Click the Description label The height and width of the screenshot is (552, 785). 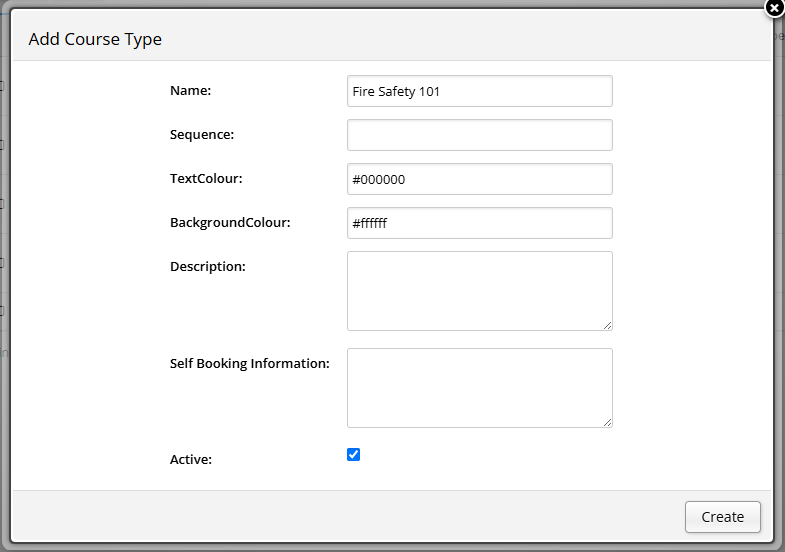[208, 267]
